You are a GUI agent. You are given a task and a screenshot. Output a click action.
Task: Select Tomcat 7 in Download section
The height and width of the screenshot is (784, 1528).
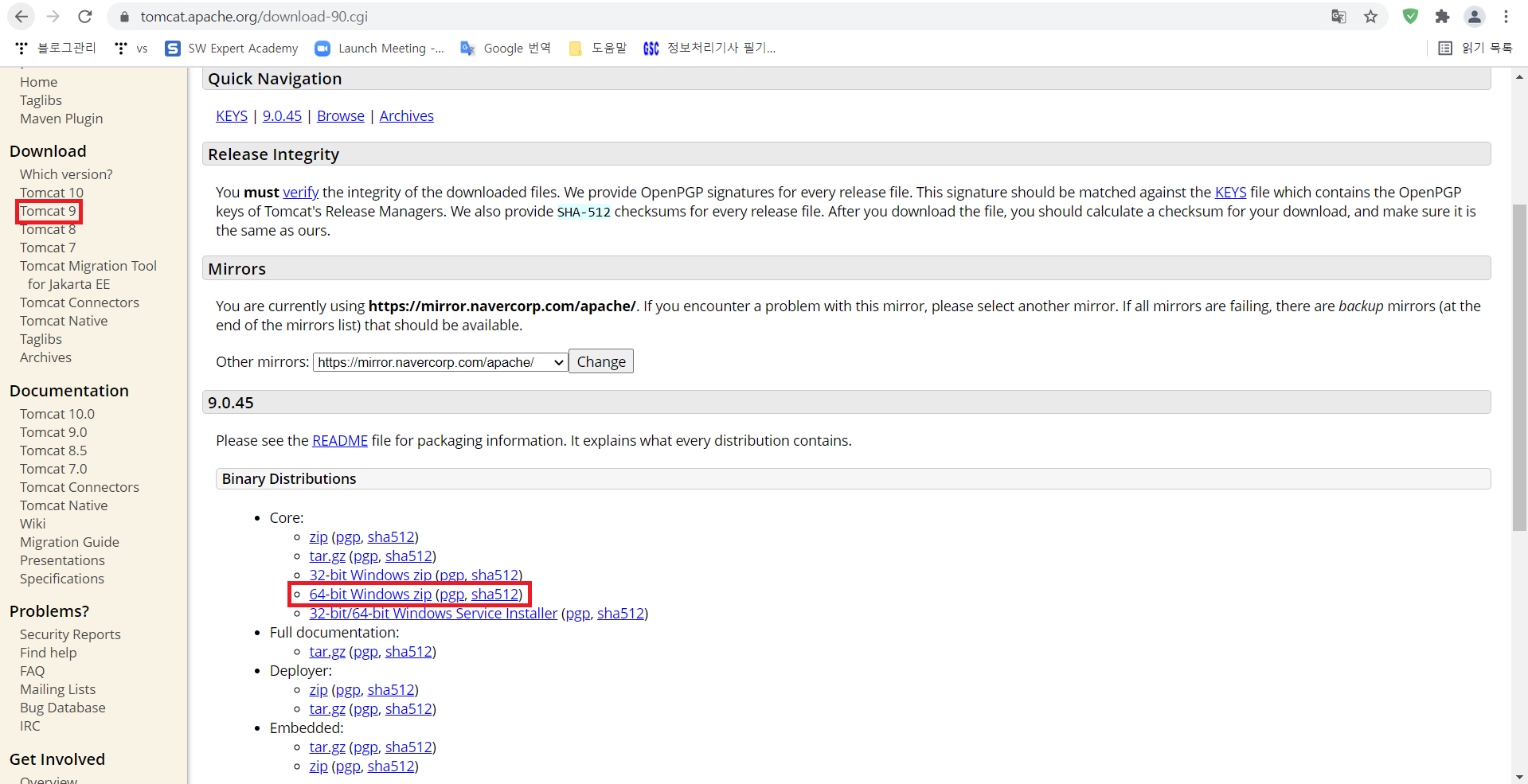point(48,248)
